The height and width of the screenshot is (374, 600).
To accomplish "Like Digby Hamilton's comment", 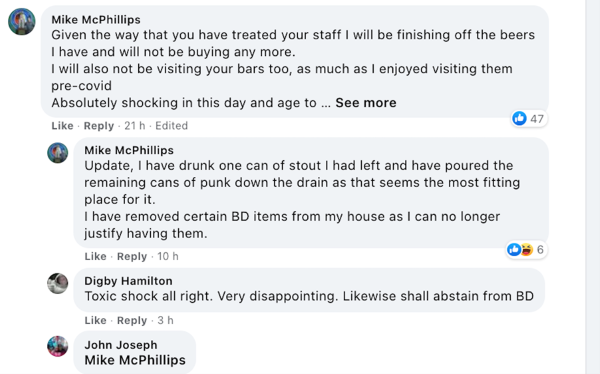I will pyautogui.click(x=95, y=320).
